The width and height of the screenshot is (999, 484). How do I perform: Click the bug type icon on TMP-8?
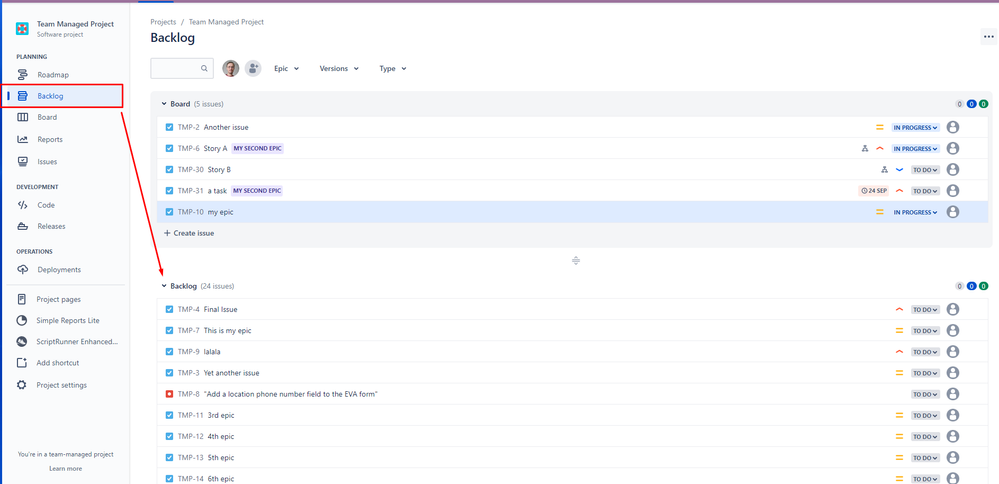[x=169, y=394]
